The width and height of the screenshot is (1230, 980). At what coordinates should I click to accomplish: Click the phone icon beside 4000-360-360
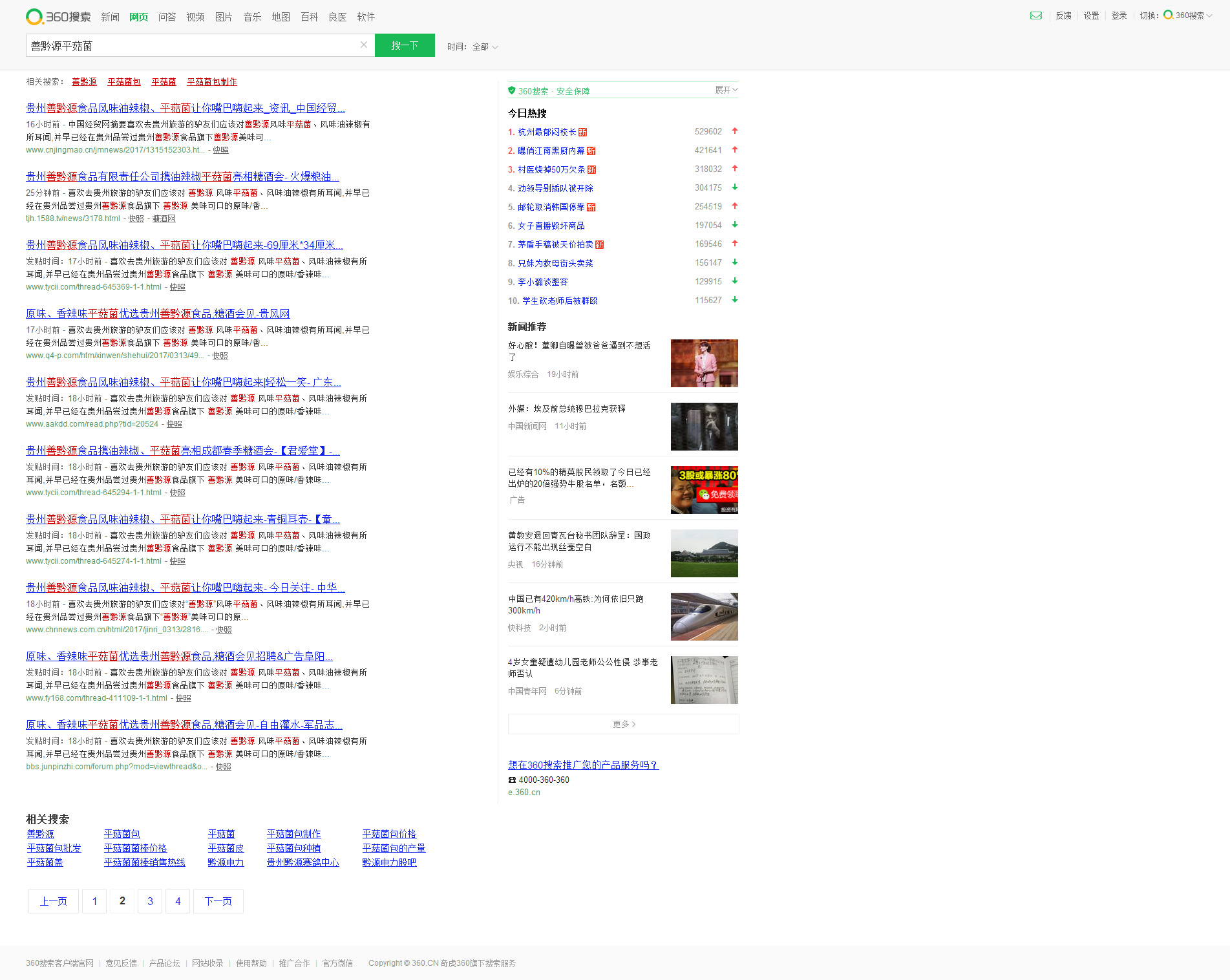[512, 780]
